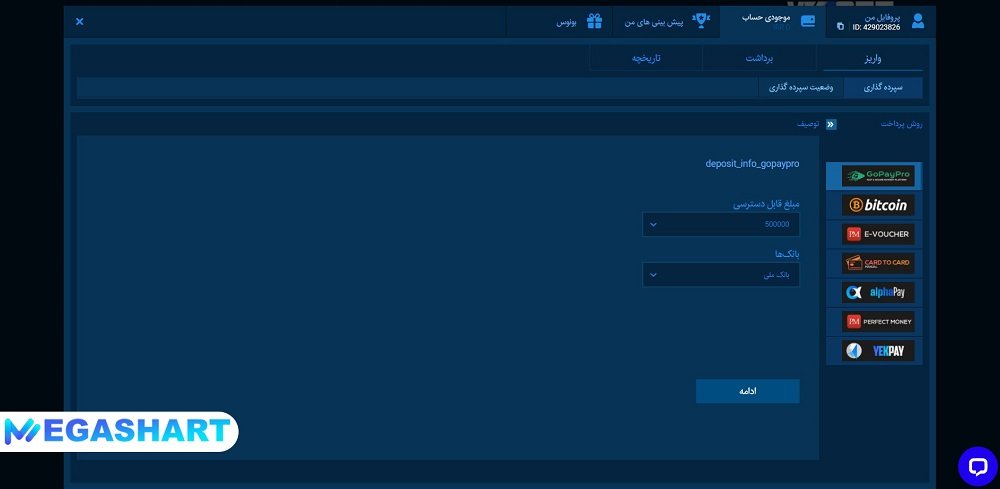This screenshot has height=489, width=1000.
Task: Open the تاریخچه (history) tab
Action: click(x=646, y=58)
